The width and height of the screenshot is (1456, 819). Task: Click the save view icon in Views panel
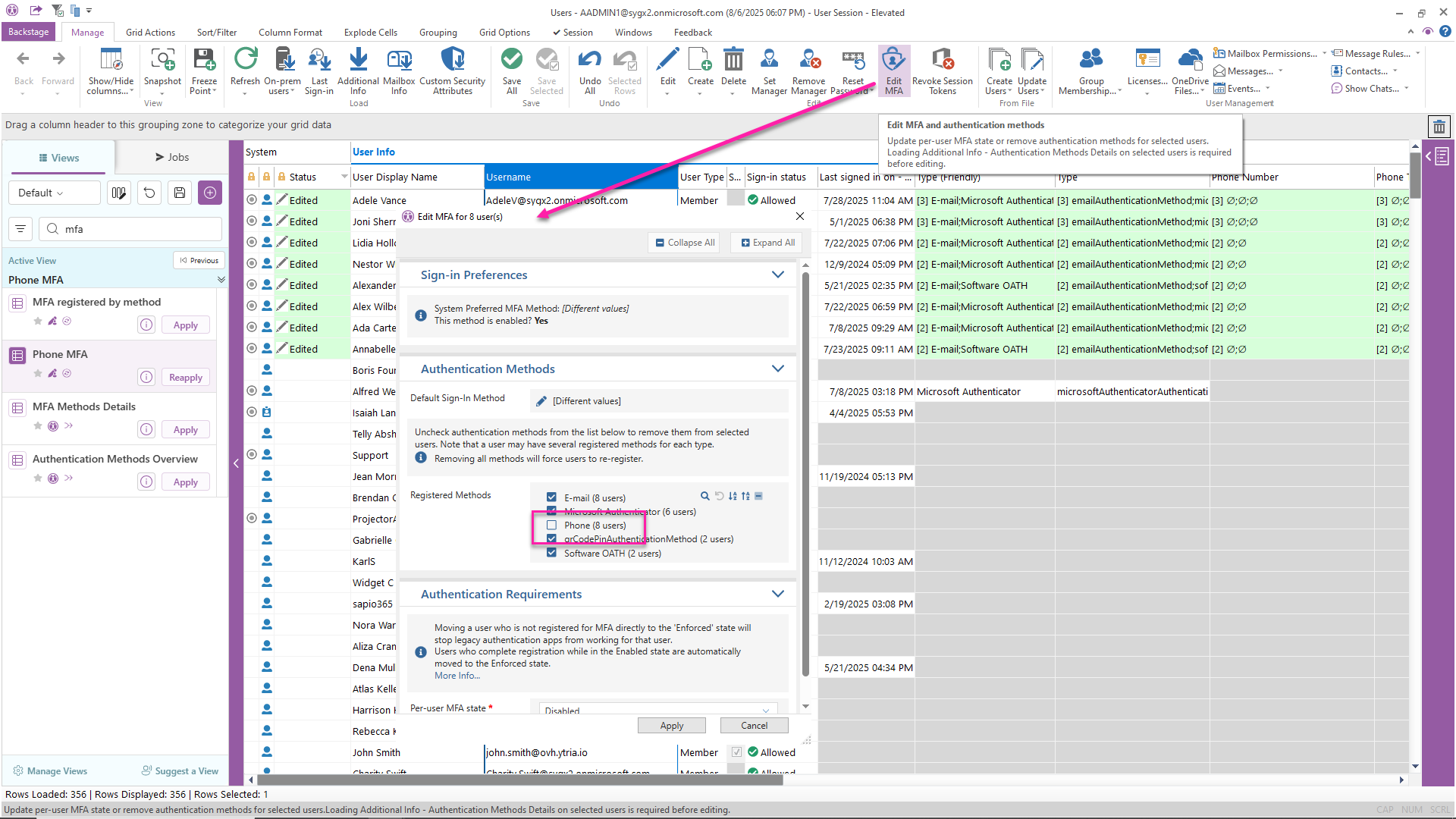click(x=180, y=193)
